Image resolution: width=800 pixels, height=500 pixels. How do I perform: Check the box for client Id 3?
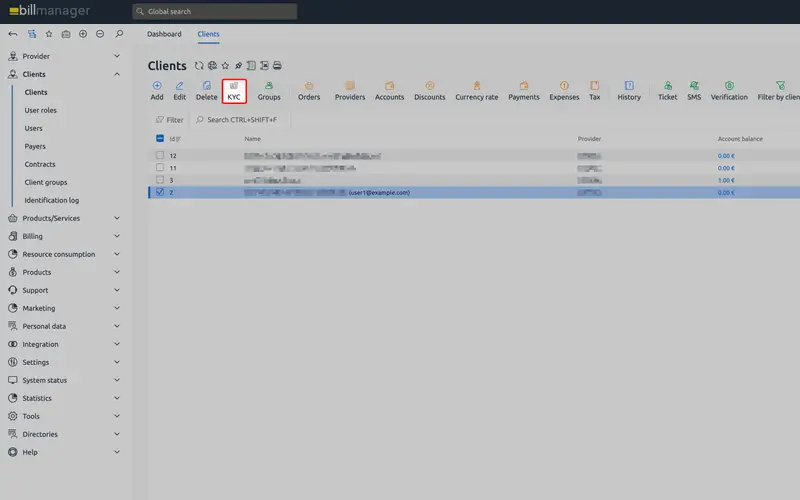pyautogui.click(x=160, y=180)
